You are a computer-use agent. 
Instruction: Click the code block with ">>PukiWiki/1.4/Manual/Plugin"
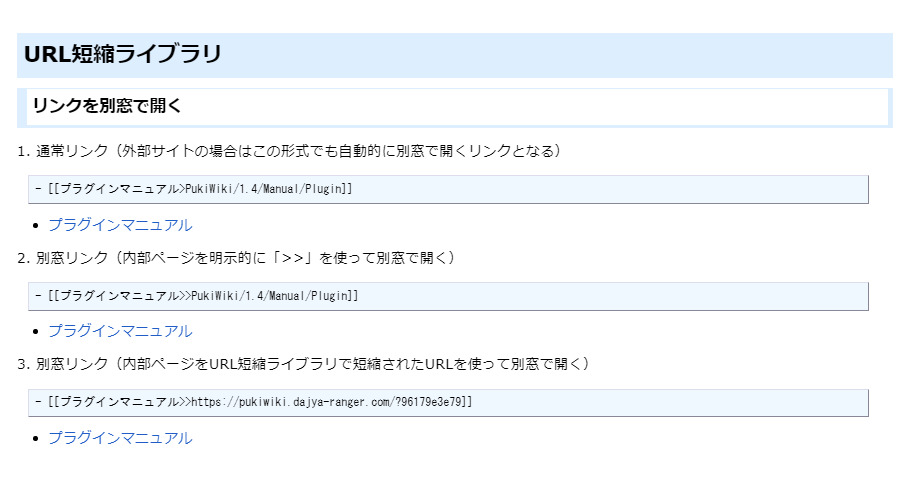coord(450,296)
